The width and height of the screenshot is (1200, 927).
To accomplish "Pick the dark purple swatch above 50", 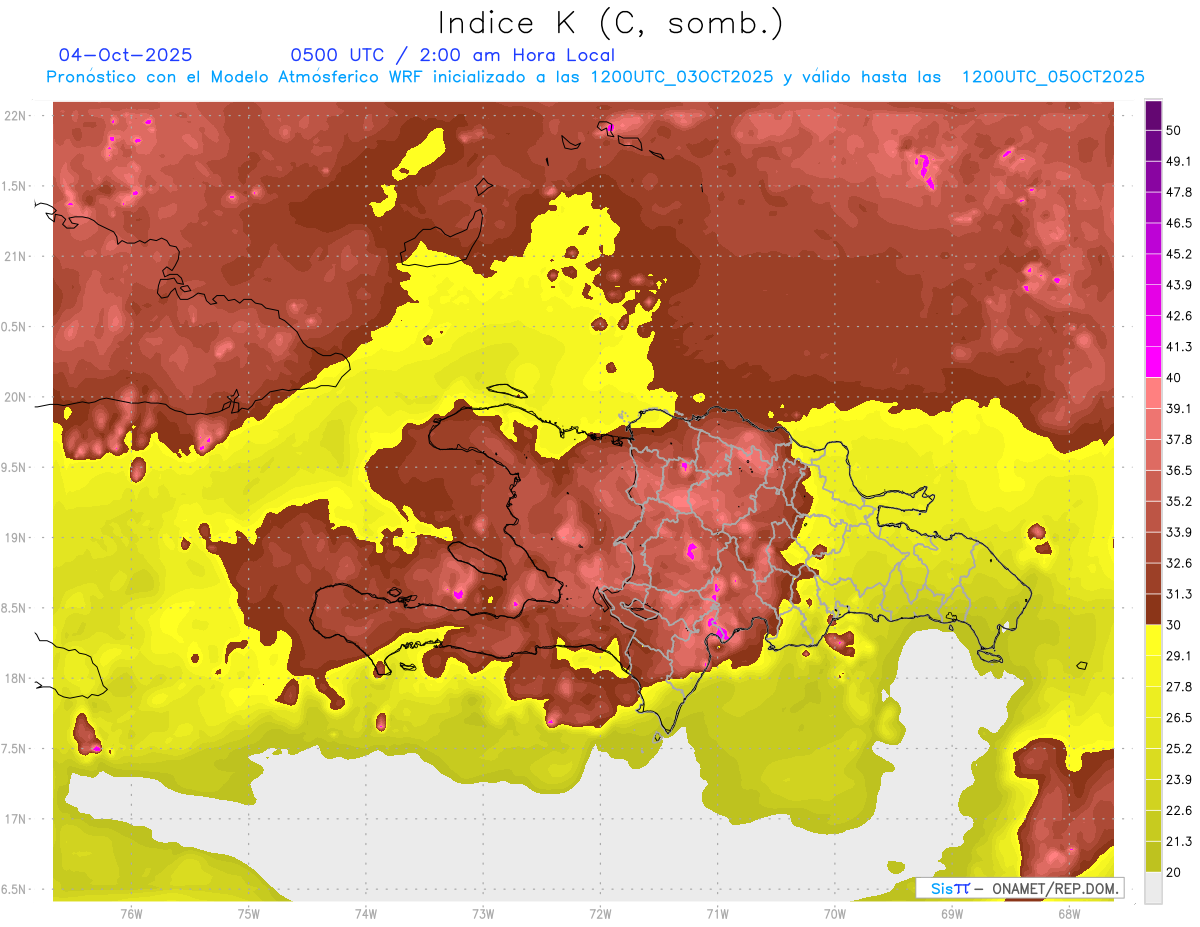I will coord(1153,115).
